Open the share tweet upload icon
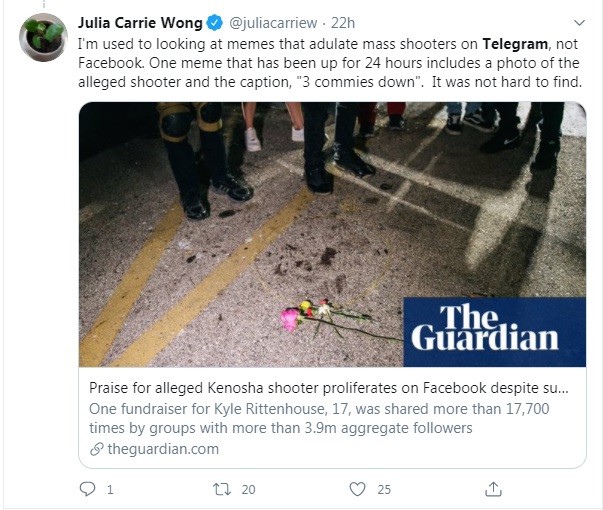This screenshot has height=510, width=603. point(493,489)
